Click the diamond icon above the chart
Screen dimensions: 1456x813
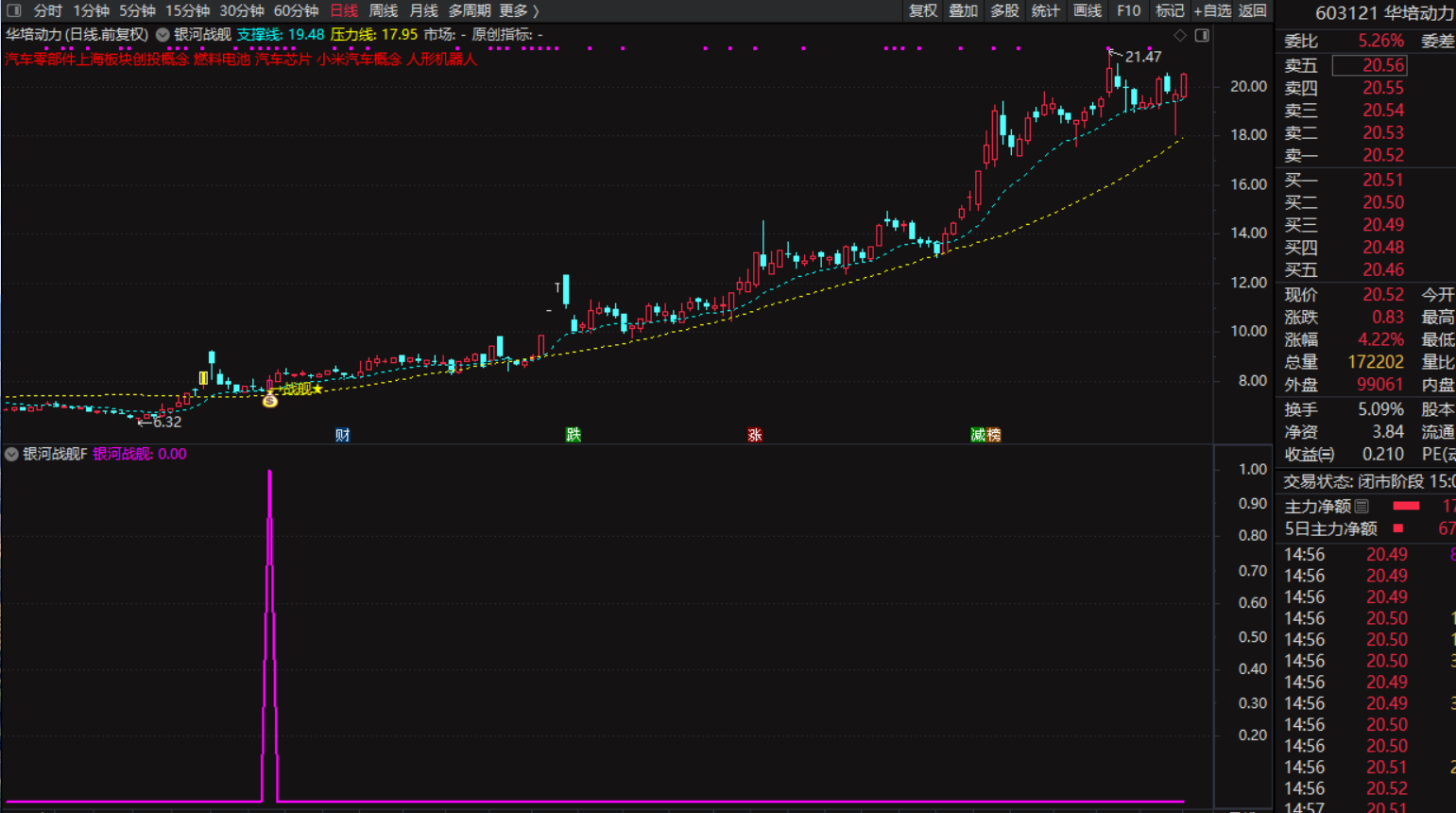(1180, 35)
